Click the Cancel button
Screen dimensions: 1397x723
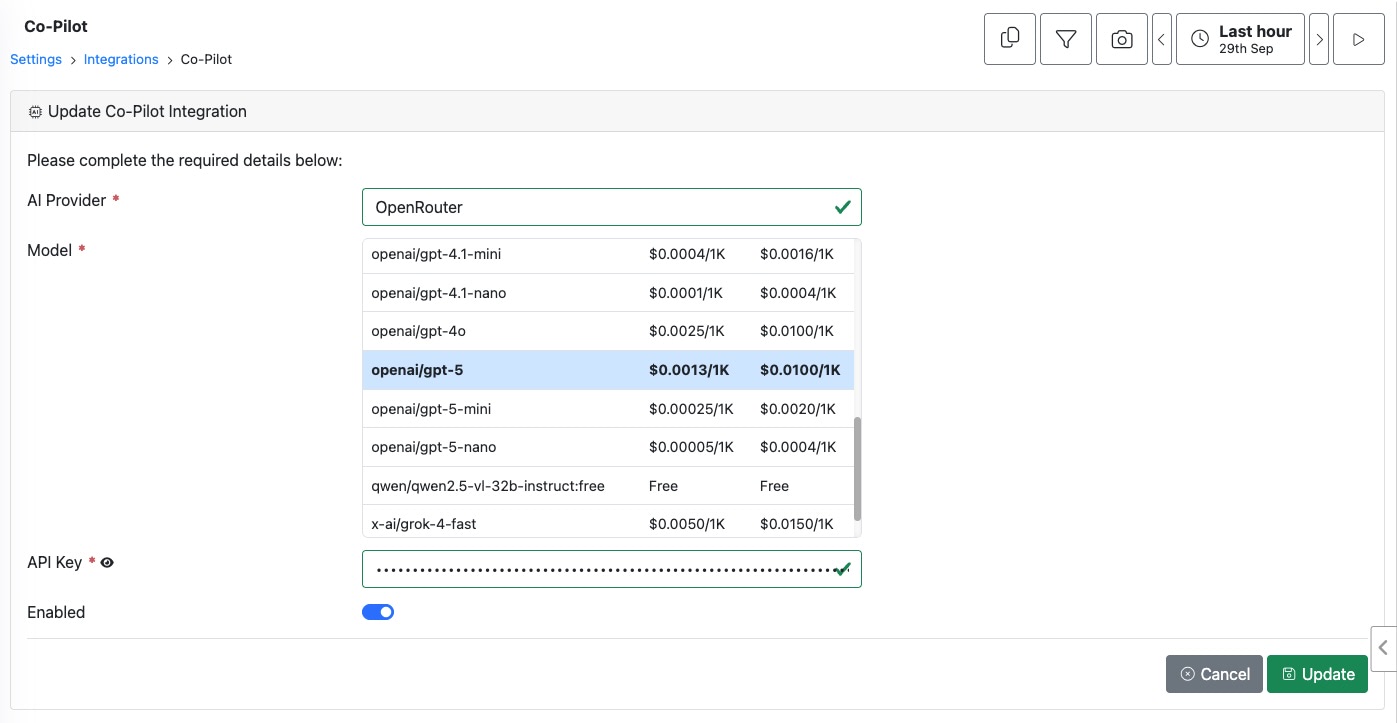[1214, 674]
